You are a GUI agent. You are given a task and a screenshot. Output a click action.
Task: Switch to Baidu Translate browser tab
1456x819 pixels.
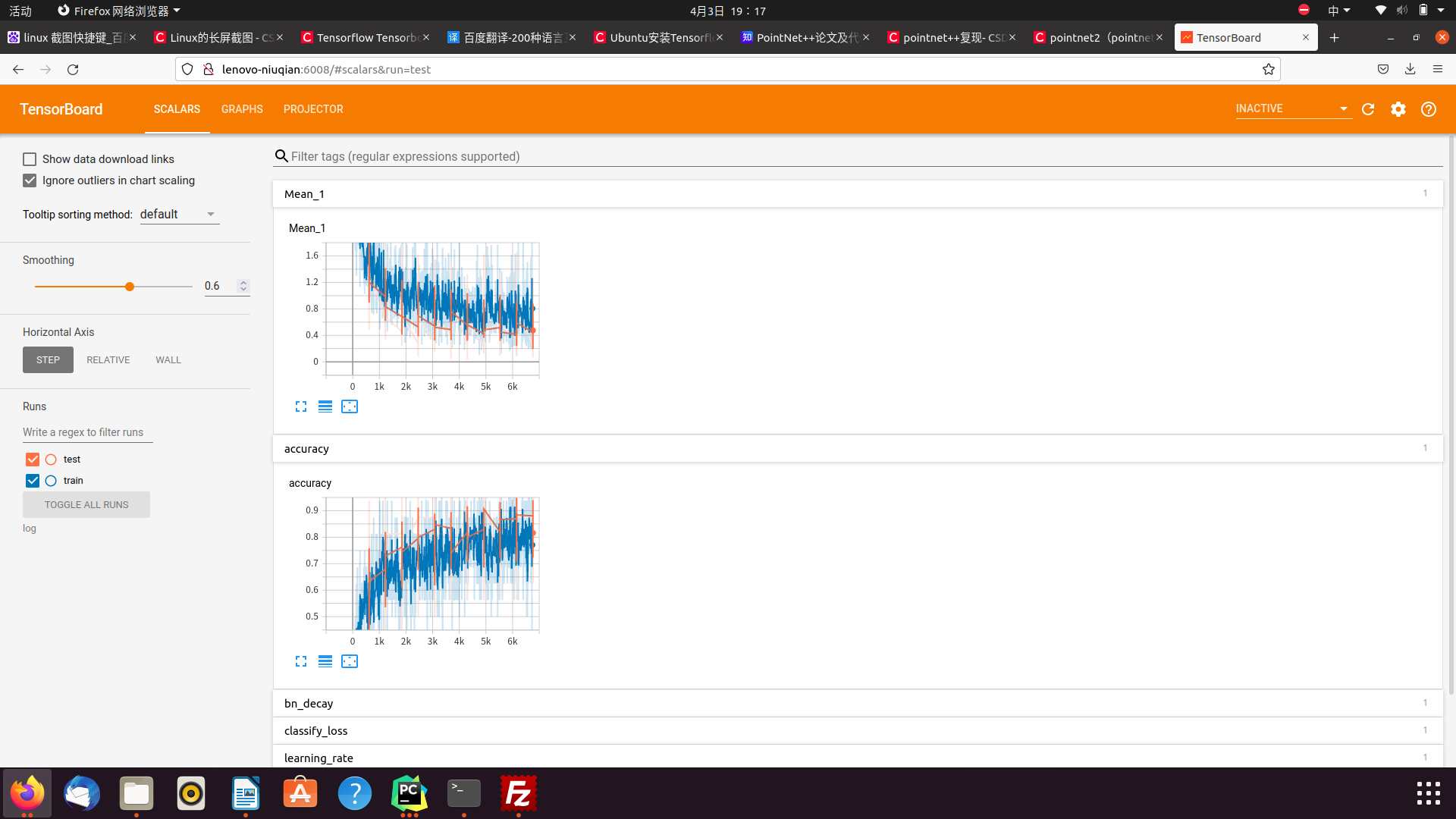tap(513, 37)
